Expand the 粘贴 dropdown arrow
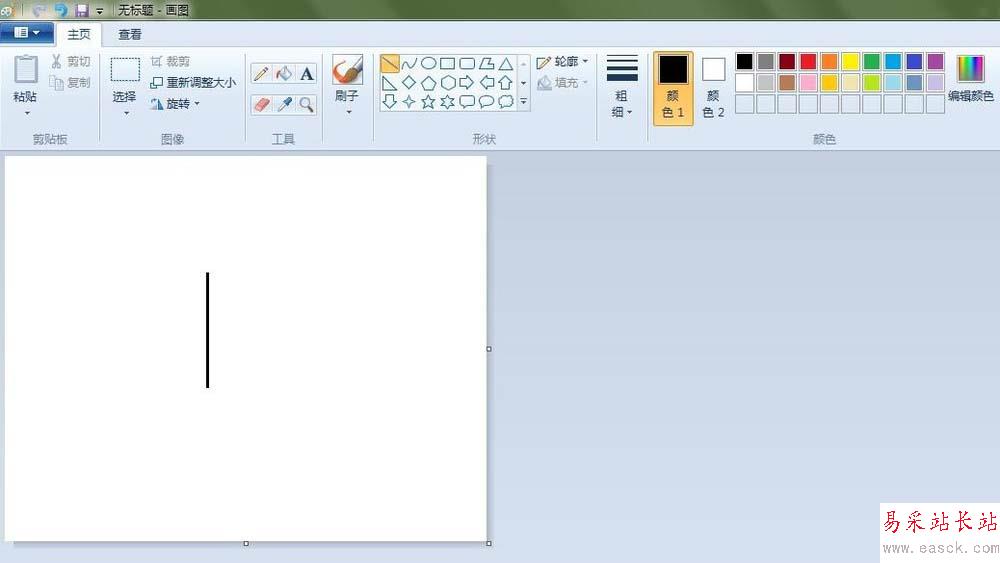This screenshot has height=563, width=1000. pyautogui.click(x=27, y=113)
